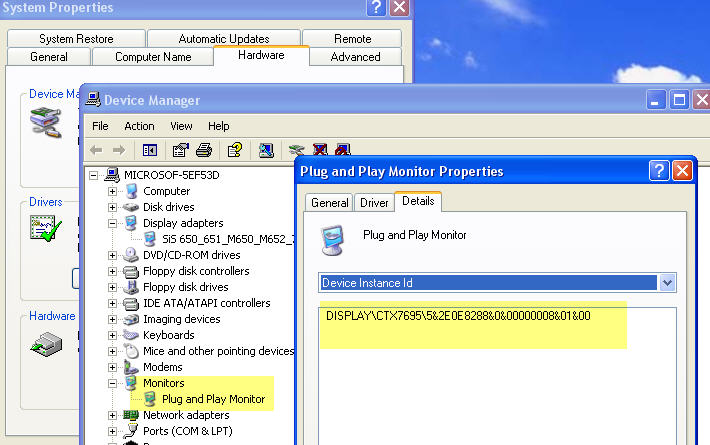This screenshot has width=710, height=445.
Task: Select the Display adapters category label
Action: point(183,223)
